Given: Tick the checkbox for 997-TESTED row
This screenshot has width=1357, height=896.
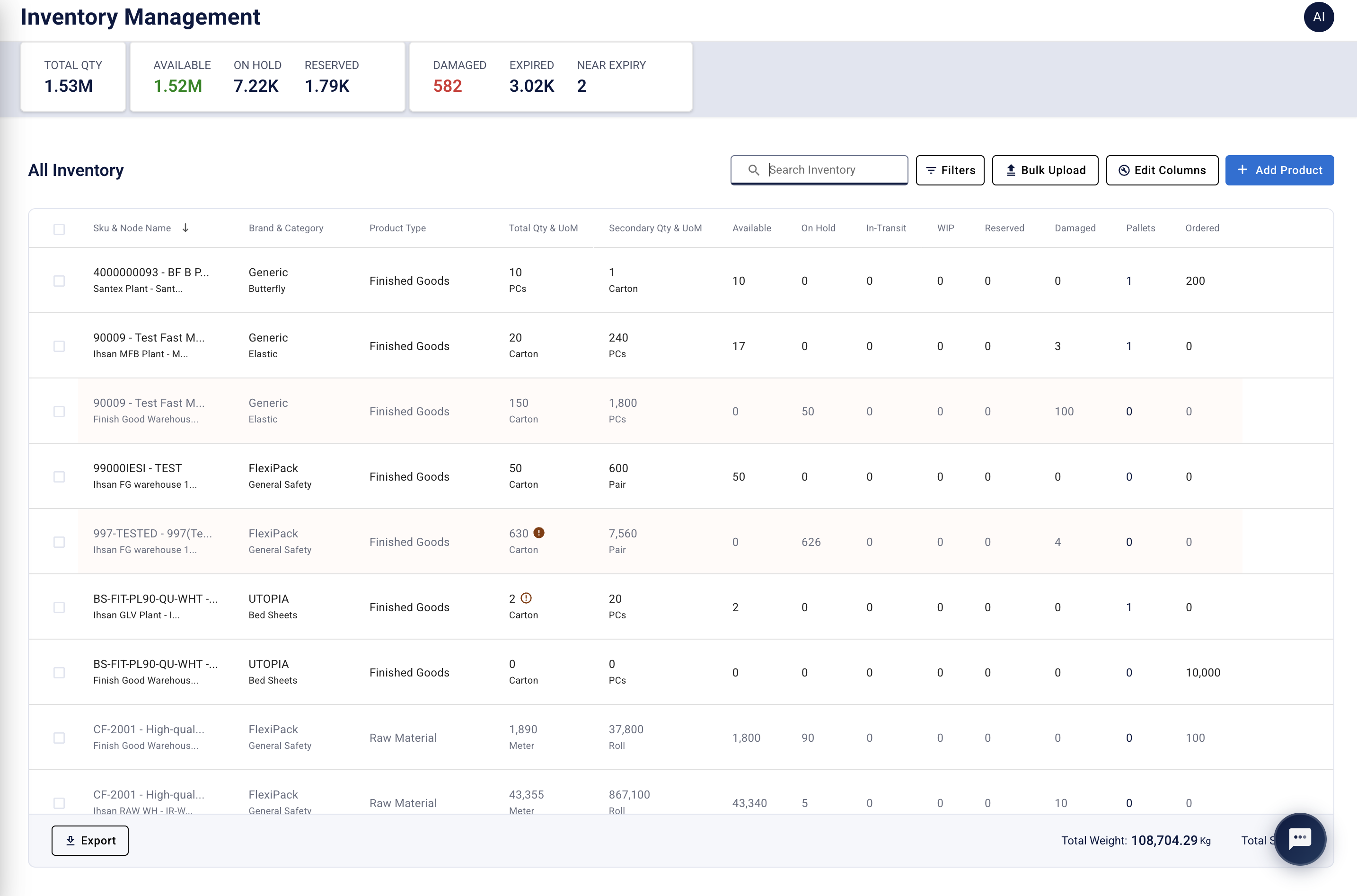Looking at the screenshot, I should [x=59, y=542].
